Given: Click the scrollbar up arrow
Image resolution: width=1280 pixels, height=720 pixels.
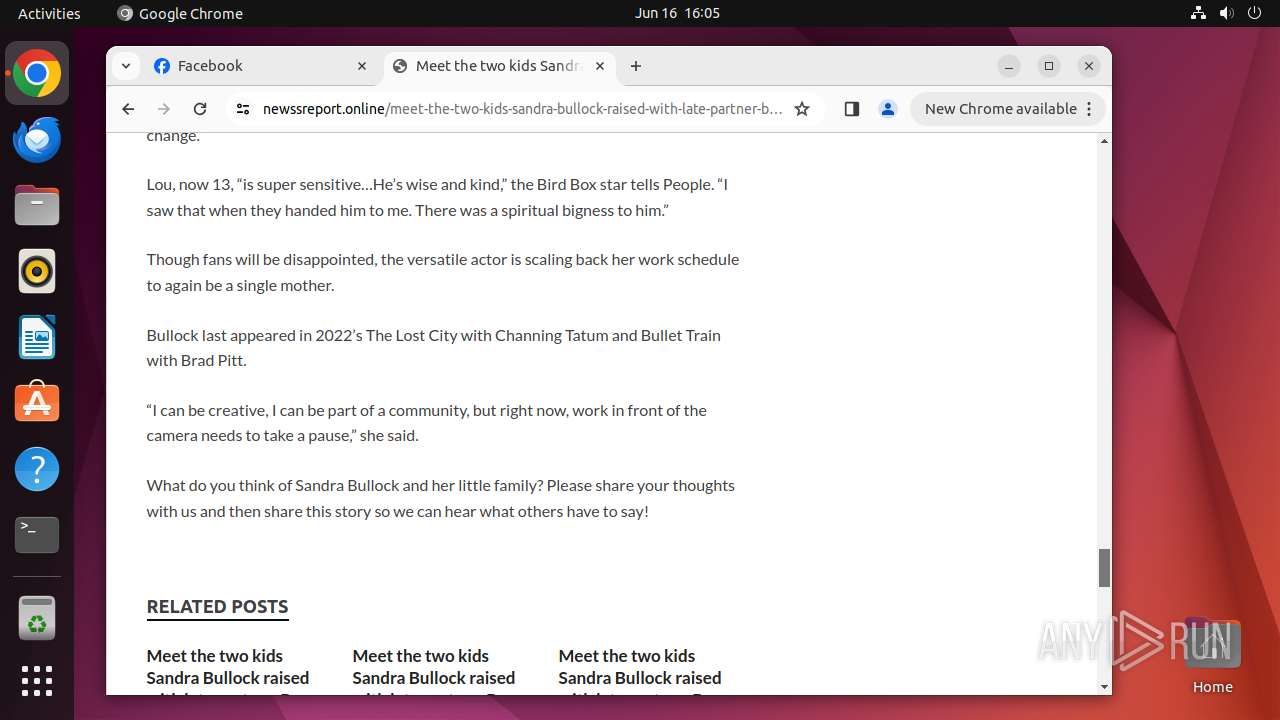Looking at the screenshot, I should point(1104,141).
